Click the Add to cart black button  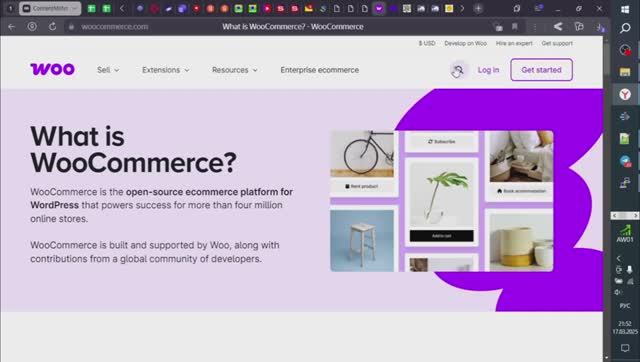(442, 236)
